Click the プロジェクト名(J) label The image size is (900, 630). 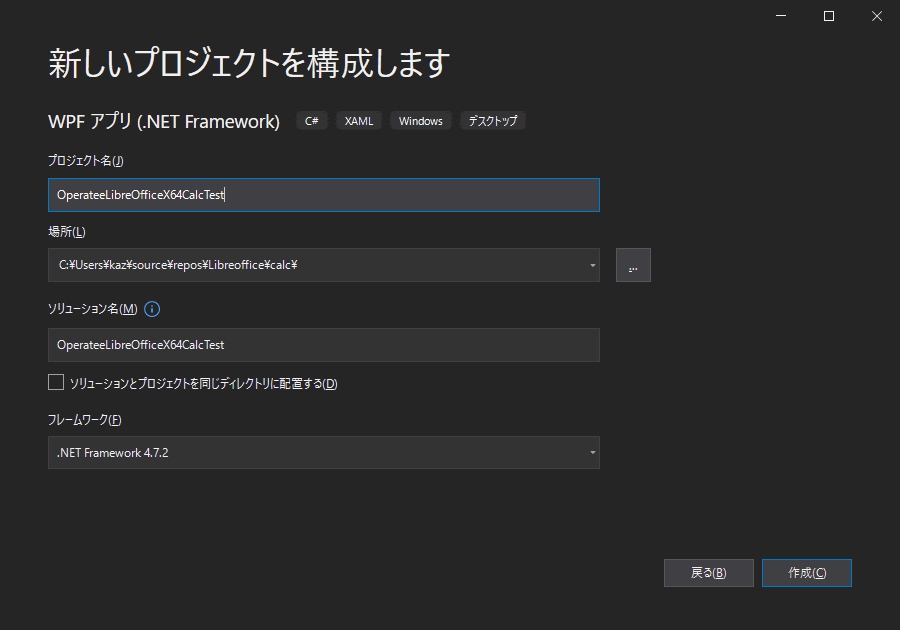pyautogui.click(x=86, y=161)
